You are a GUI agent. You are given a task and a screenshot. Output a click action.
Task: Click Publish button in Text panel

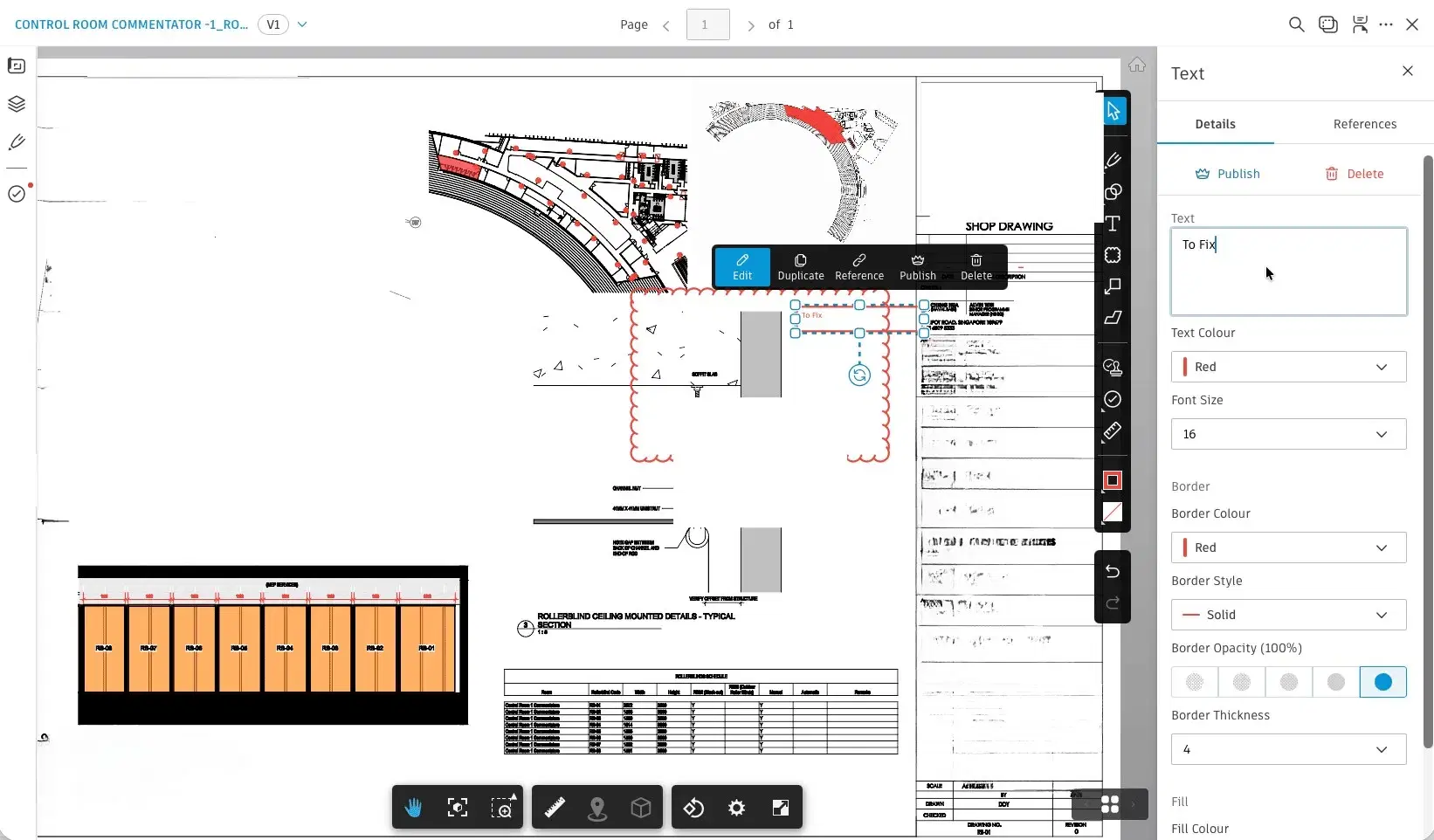[1228, 174]
